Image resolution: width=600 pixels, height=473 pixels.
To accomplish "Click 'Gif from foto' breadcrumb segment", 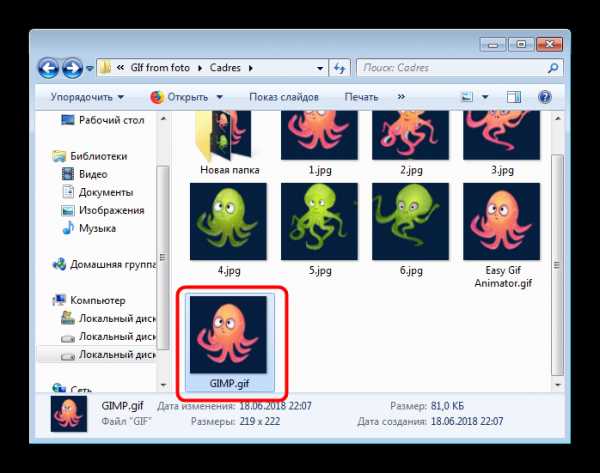I will point(160,68).
